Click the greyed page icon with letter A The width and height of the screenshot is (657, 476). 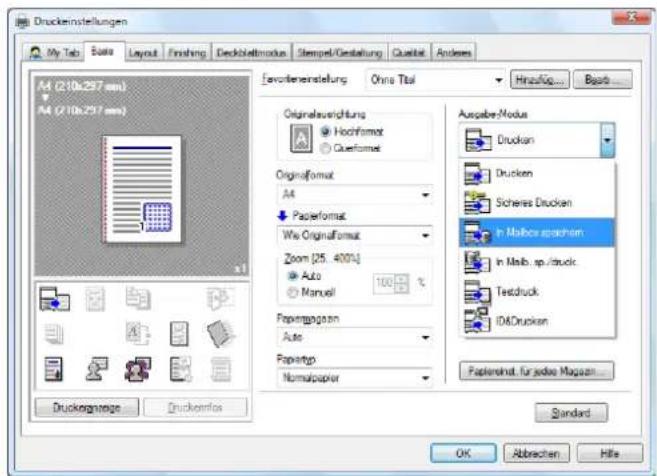(x=138, y=334)
